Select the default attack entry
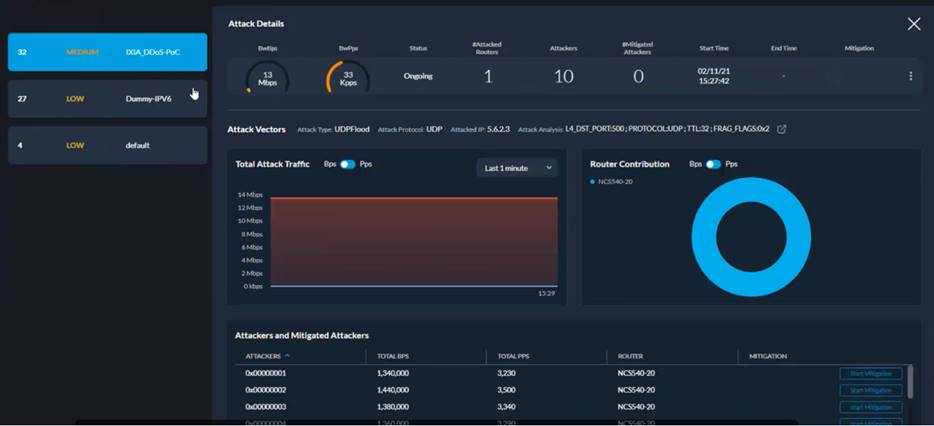The height and width of the screenshot is (426, 934). 107,145
